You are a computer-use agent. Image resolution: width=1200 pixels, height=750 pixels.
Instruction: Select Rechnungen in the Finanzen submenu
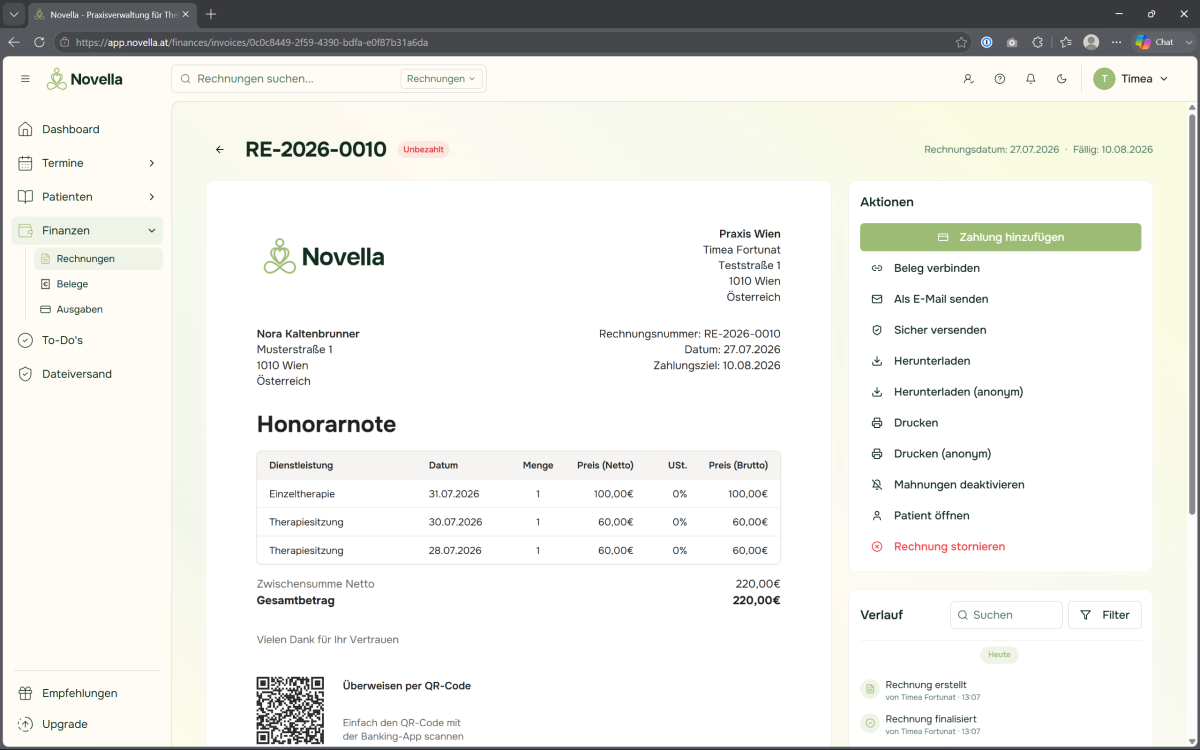[98, 259]
